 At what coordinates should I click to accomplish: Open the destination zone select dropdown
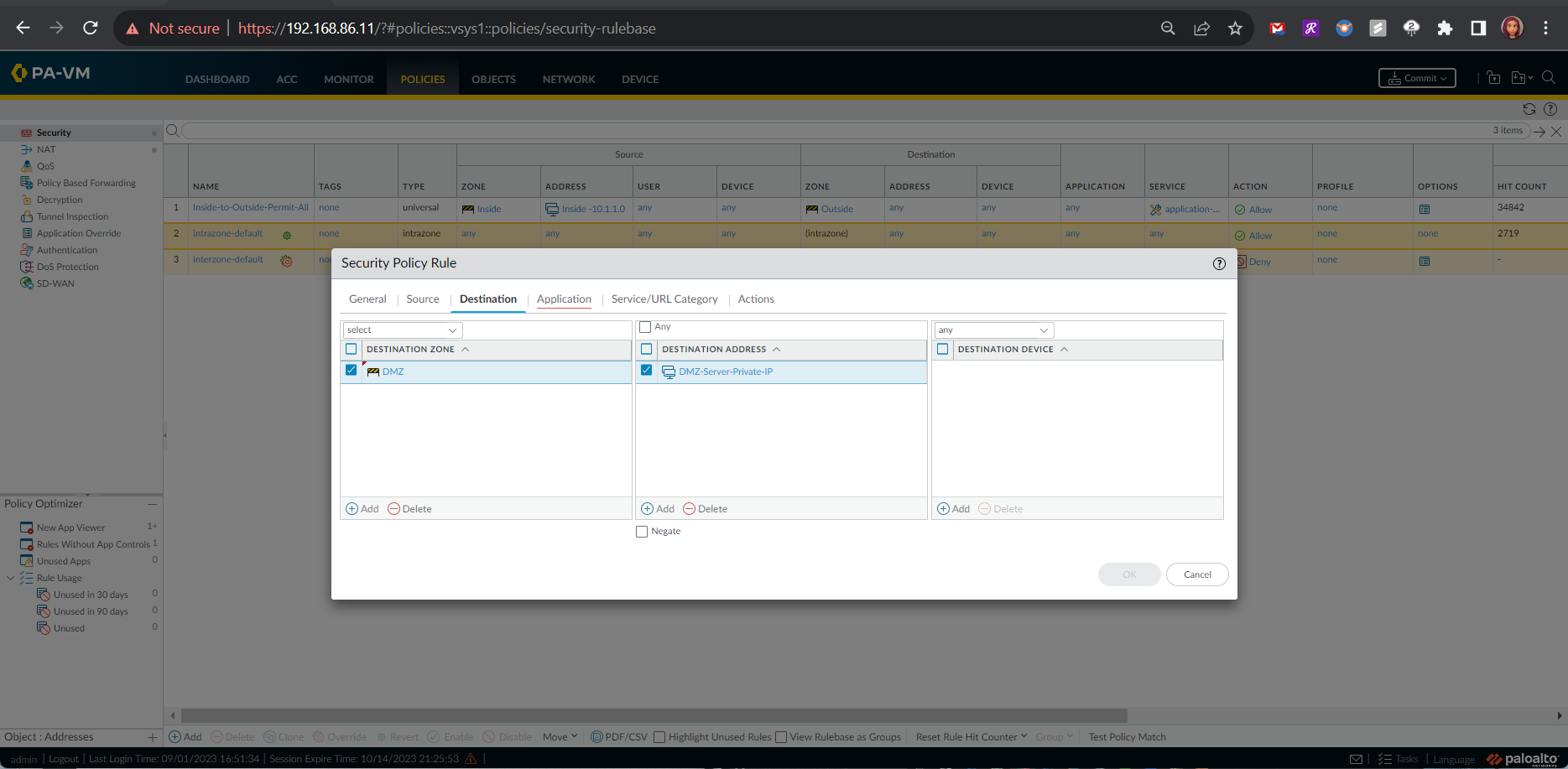click(402, 330)
